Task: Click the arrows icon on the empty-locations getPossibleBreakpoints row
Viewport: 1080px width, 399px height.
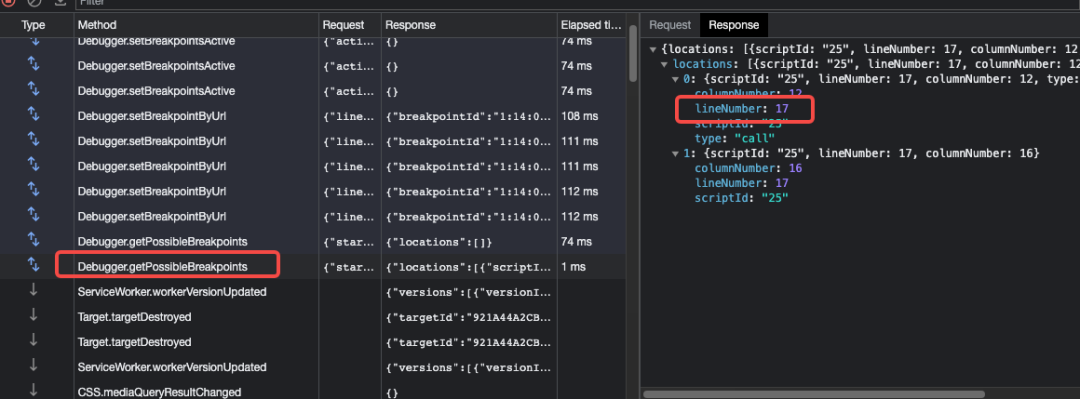Action: coord(33,241)
